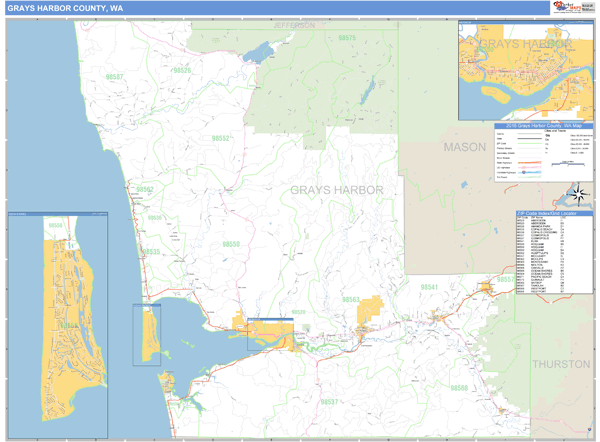Click the ZIP Code green line in legend
600x442 pixels.
click(x=529, y=144)
